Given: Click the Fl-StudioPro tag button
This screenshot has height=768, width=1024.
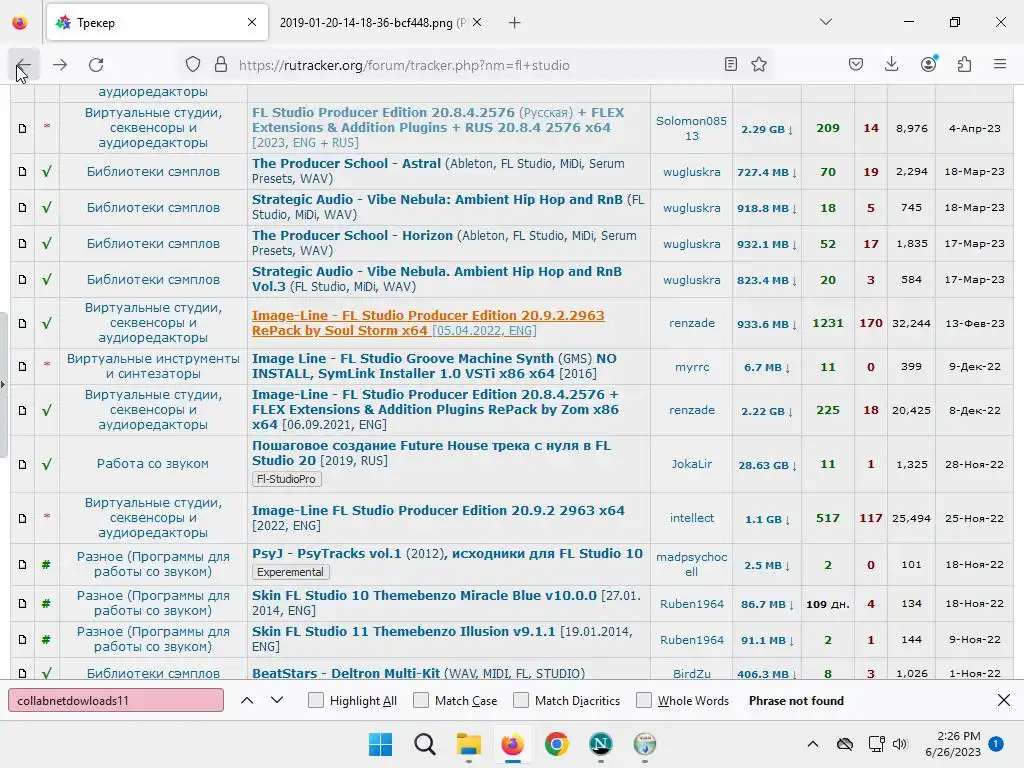Looking at the screenshot, I should pyautogui.click(x=286, y=479).
